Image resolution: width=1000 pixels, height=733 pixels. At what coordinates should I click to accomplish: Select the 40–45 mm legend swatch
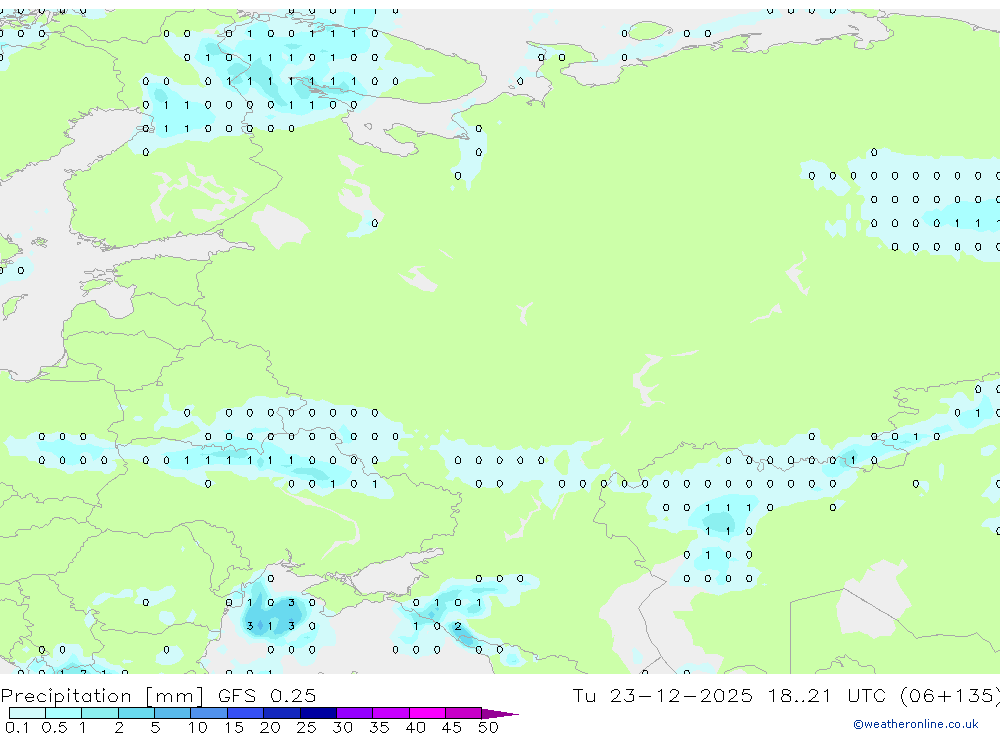(x=427, y=713)
